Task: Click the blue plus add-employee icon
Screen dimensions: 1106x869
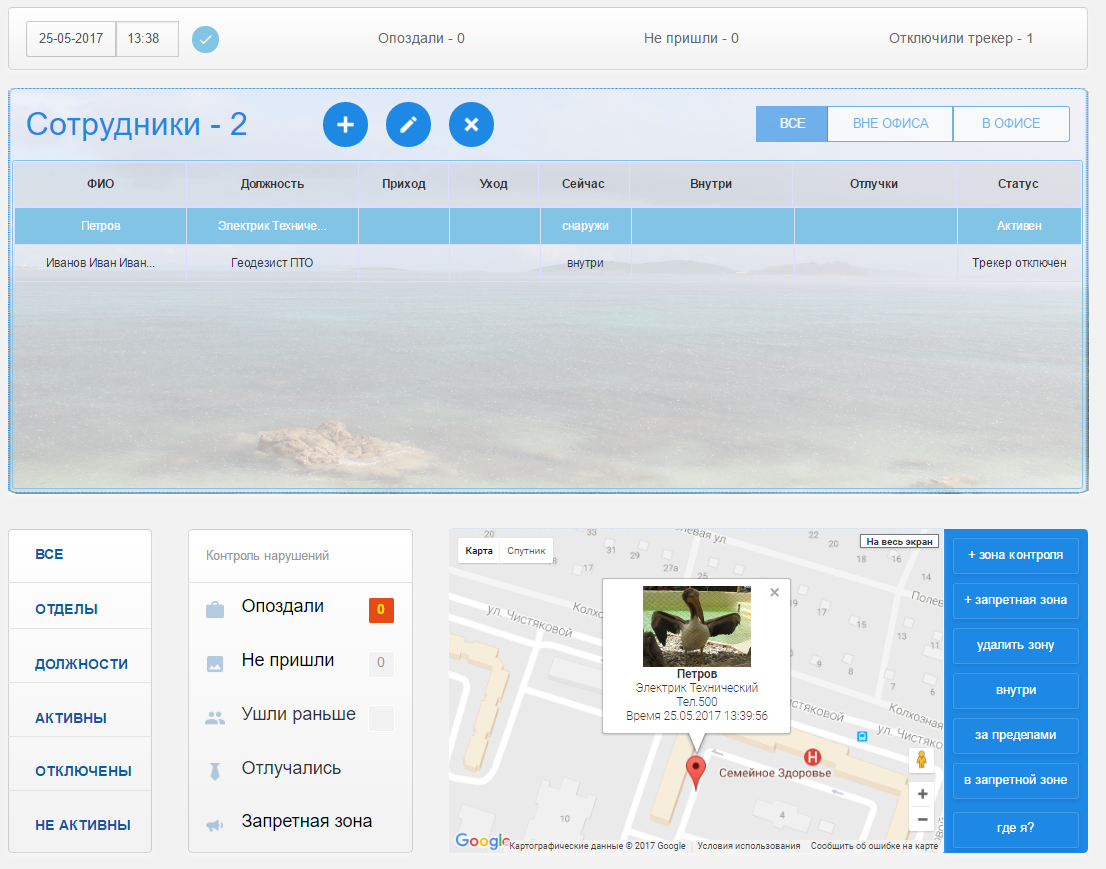Action: (x=345, y=125)
